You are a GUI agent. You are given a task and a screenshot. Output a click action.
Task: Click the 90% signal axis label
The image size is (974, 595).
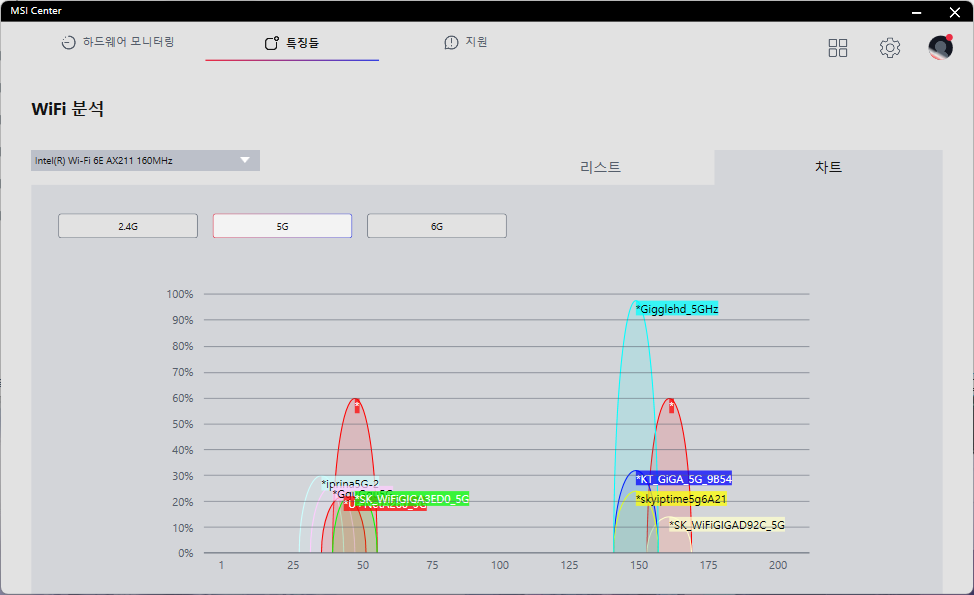[x=183, y=320]
